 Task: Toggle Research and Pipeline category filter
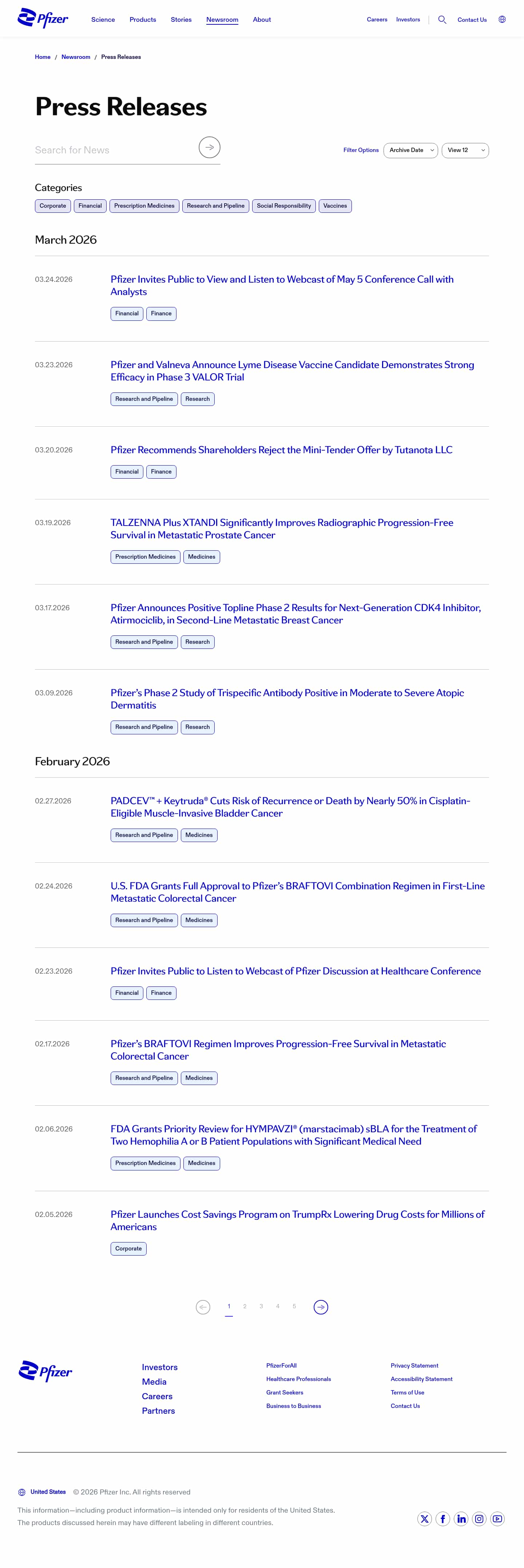coord(216,206)
